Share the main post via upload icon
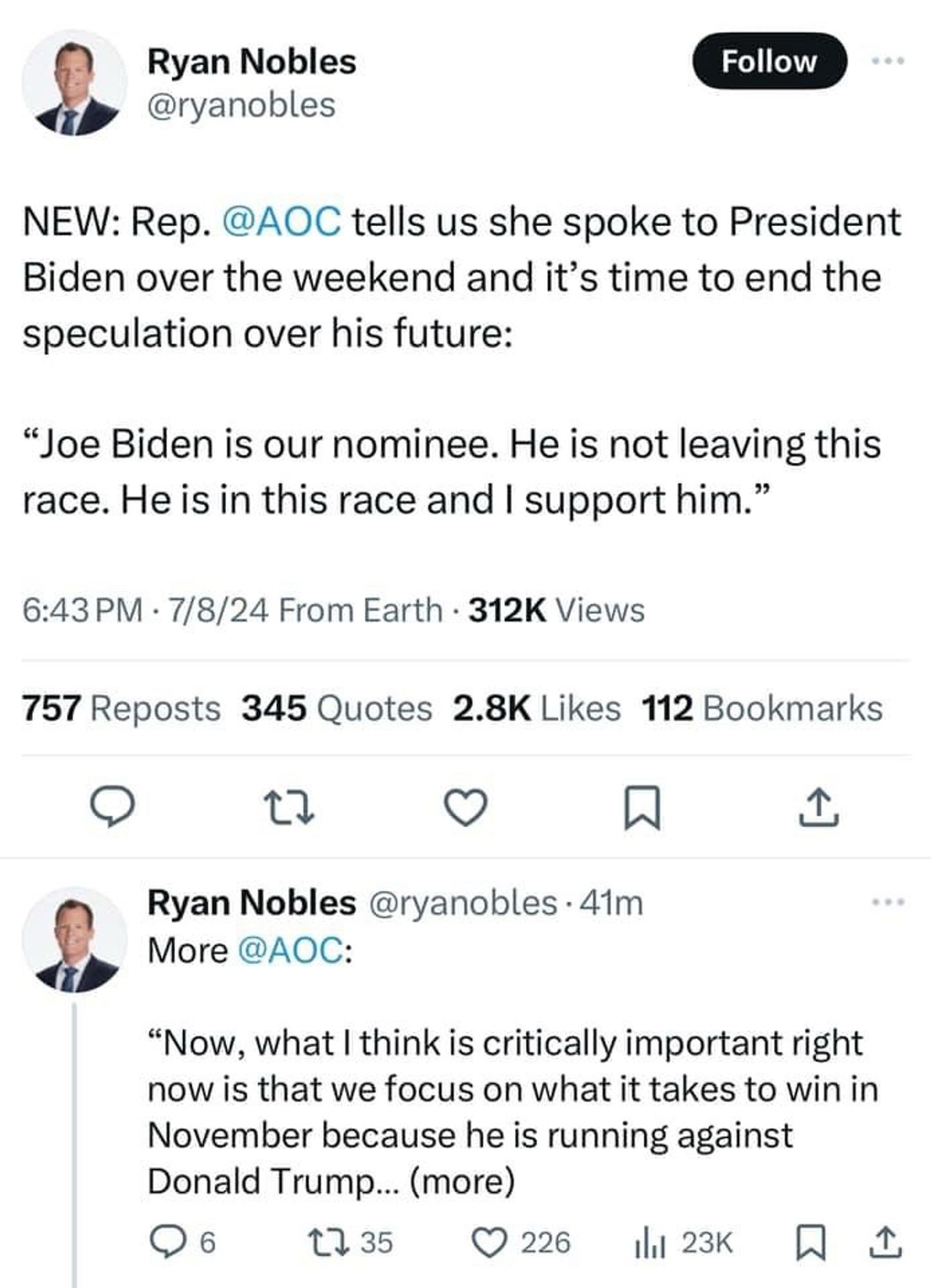 [818, 808]
